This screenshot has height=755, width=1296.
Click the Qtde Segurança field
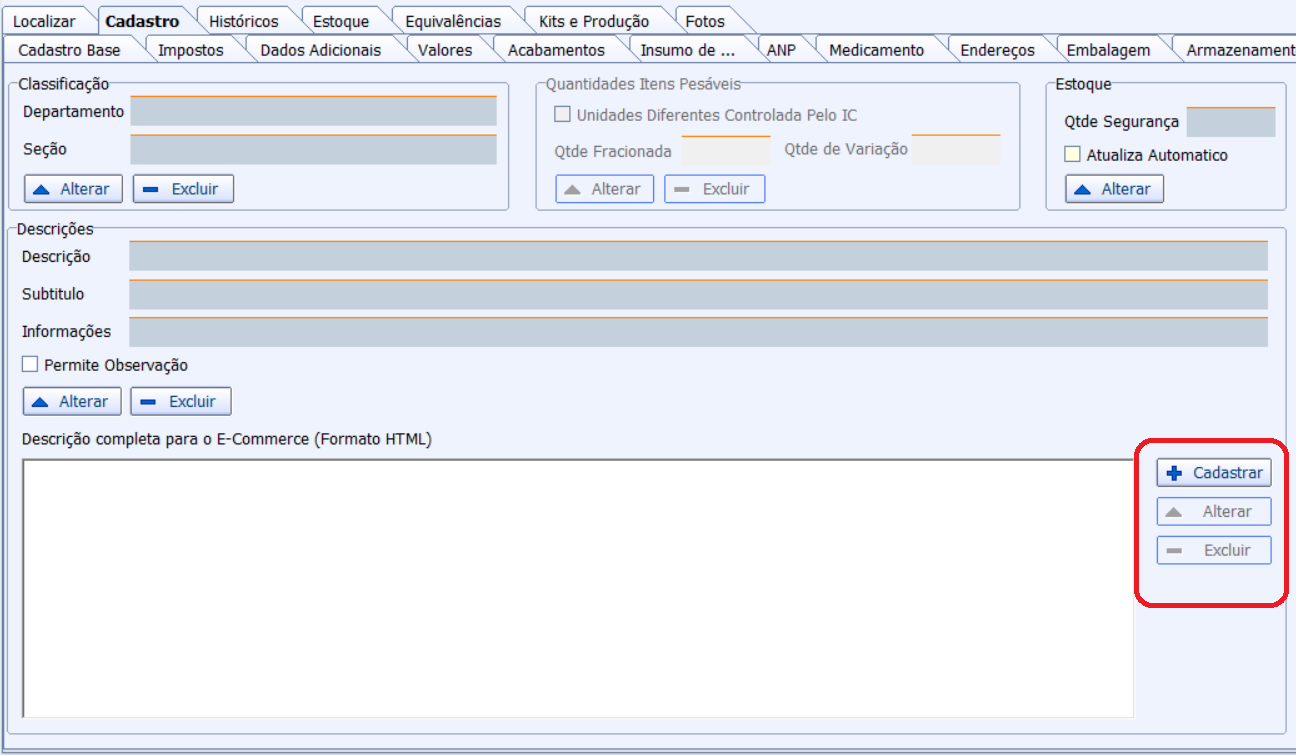[1230, 122]
